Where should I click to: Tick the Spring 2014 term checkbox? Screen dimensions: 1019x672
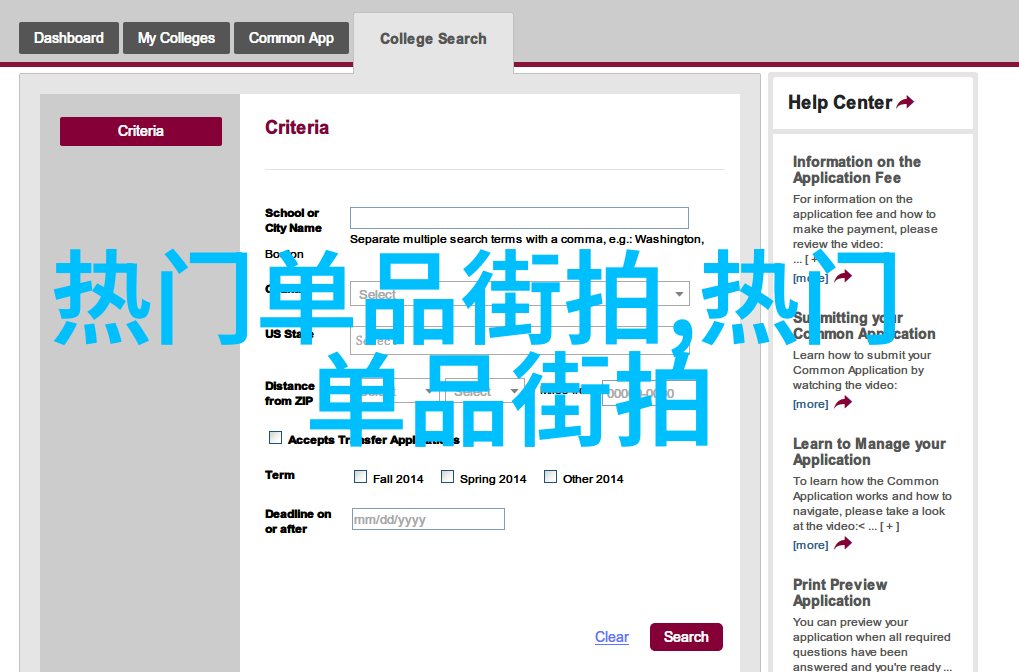[448, 477]
